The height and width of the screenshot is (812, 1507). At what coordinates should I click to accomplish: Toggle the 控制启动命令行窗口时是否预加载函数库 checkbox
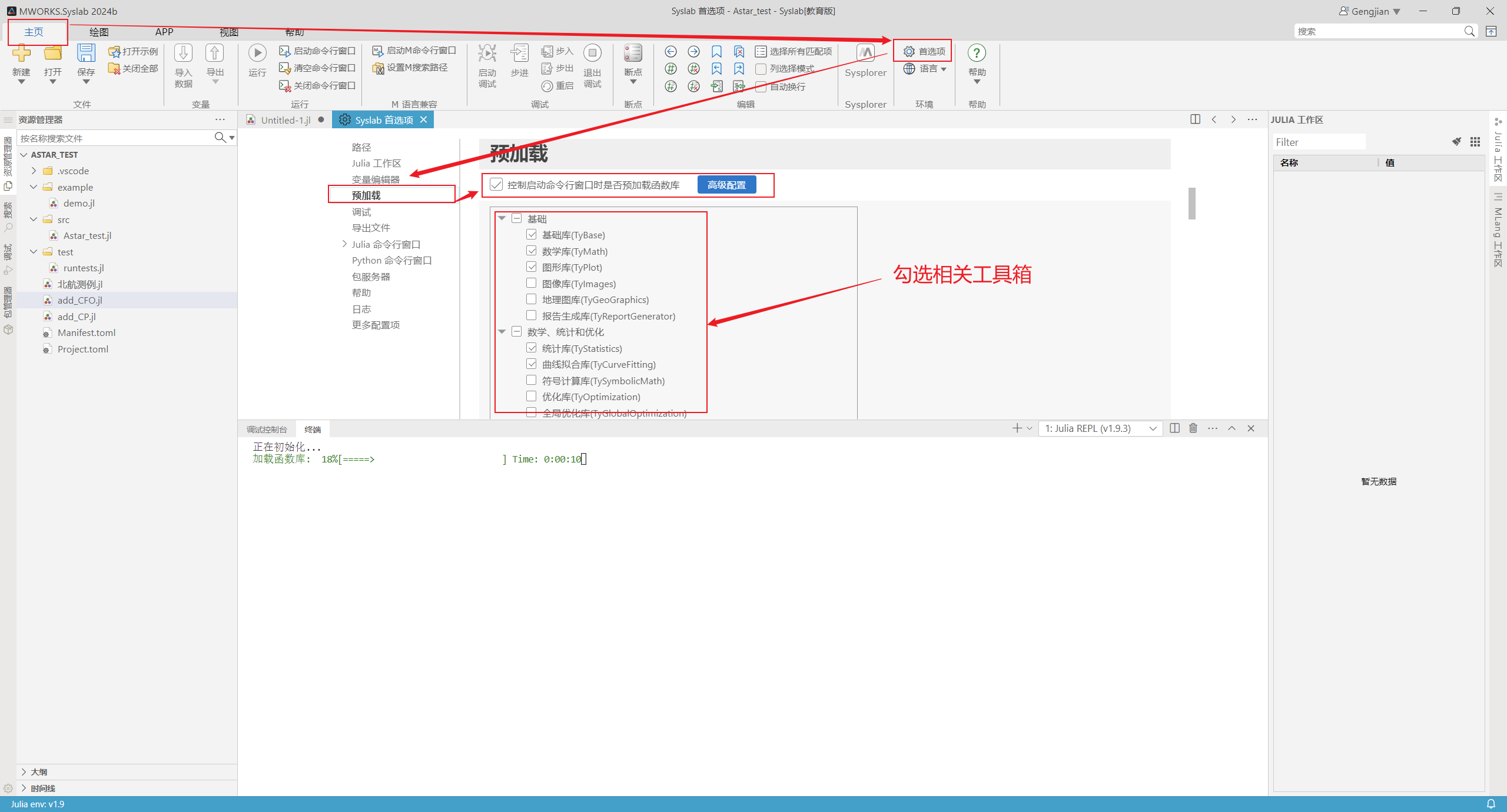click(496, 185)
